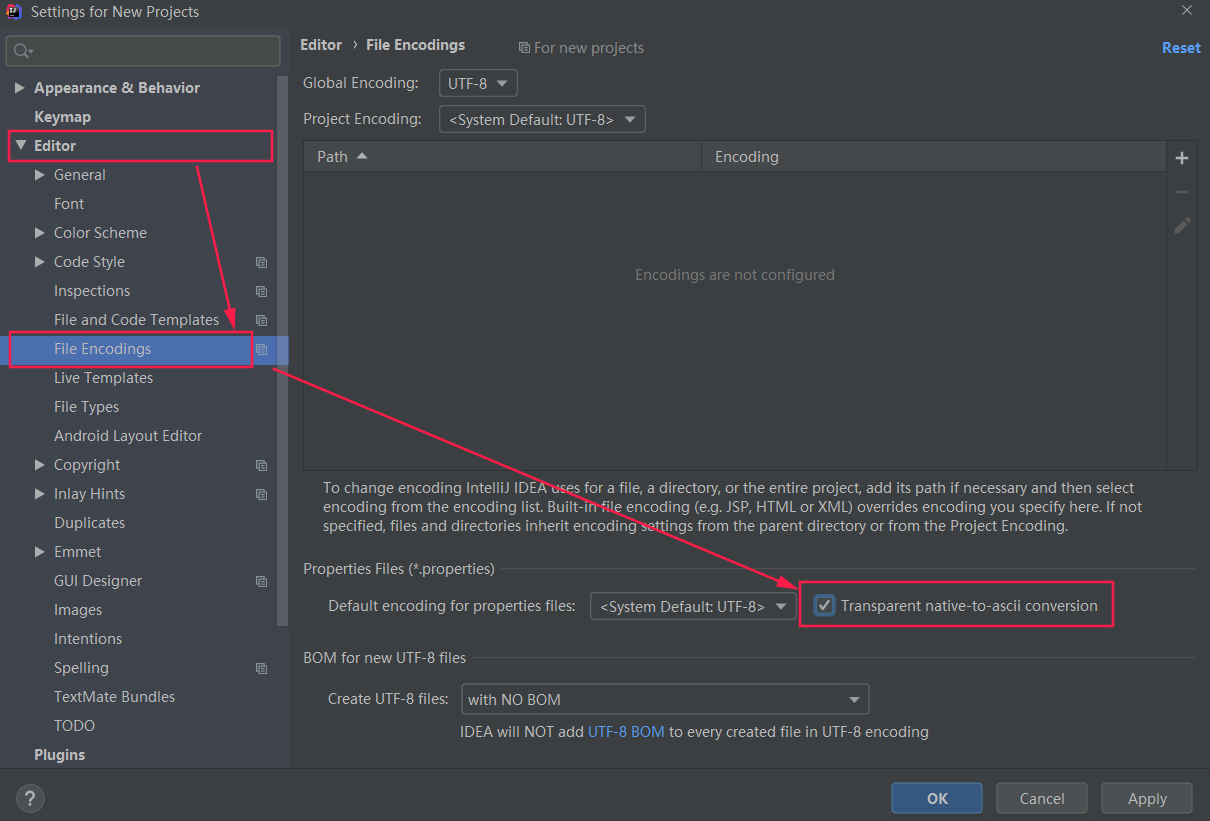Open Duplicates settings page
1210x821 pixels.
coord(89,523)
